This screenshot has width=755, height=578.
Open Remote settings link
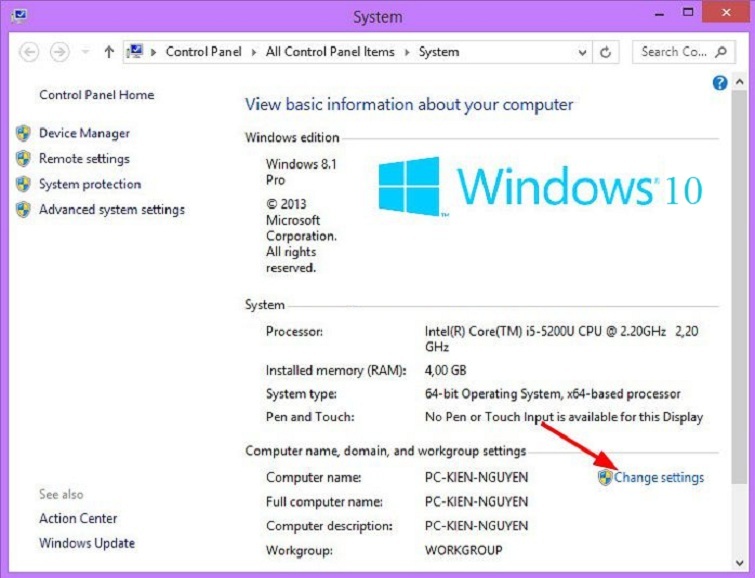[x=84, y=158]
